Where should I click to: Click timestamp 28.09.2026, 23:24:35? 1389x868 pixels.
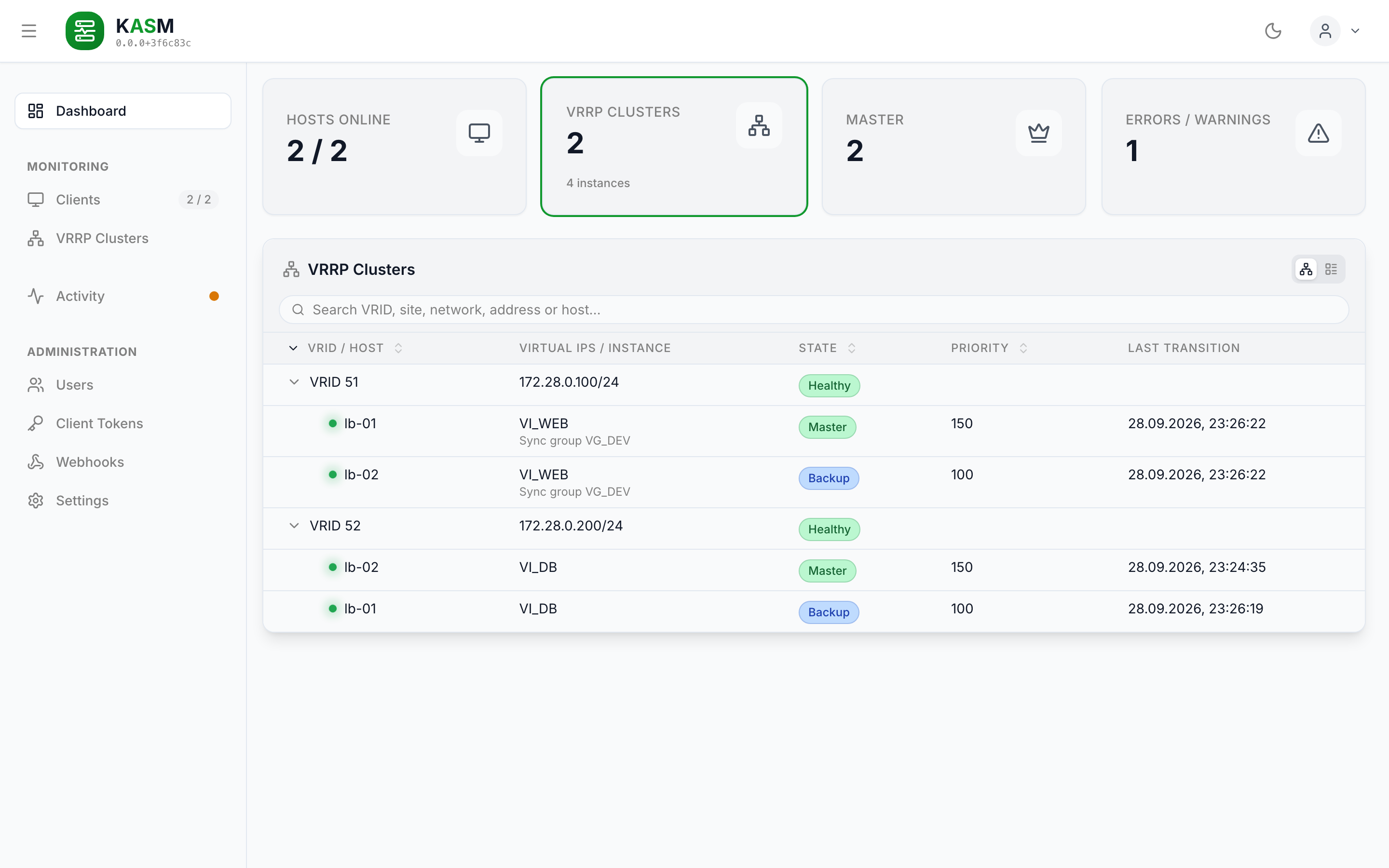1196,567
